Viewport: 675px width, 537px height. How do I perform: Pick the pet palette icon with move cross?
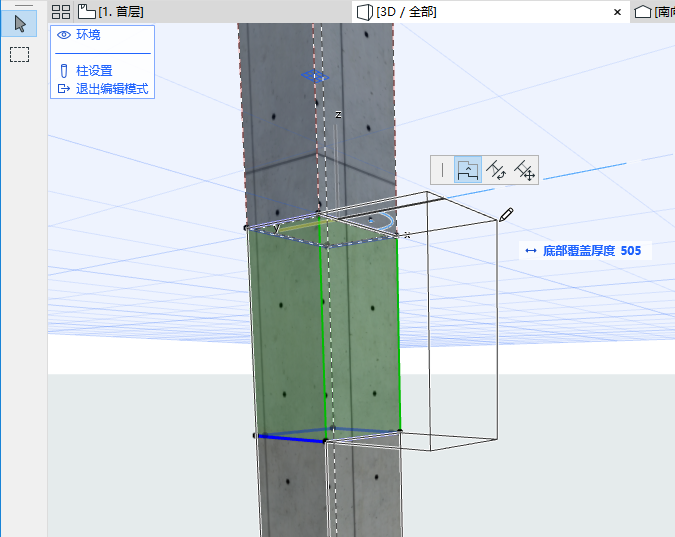click(x=524, y=171)
